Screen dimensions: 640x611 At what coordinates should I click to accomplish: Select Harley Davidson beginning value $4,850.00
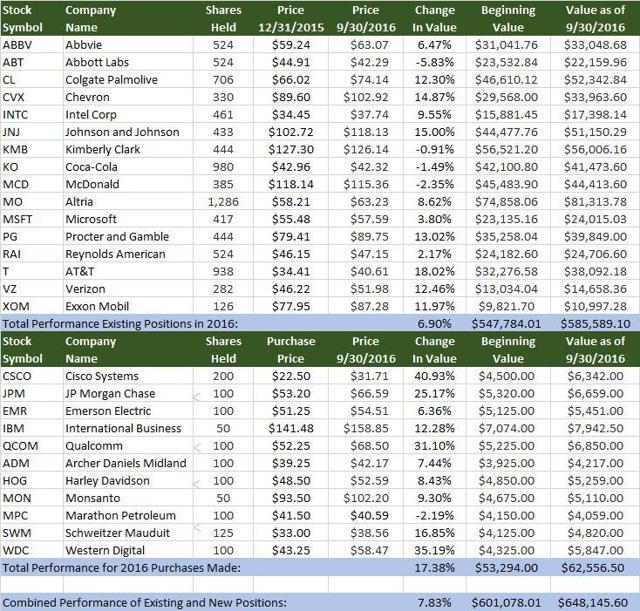pyautogui.click(x=508, y=480)
